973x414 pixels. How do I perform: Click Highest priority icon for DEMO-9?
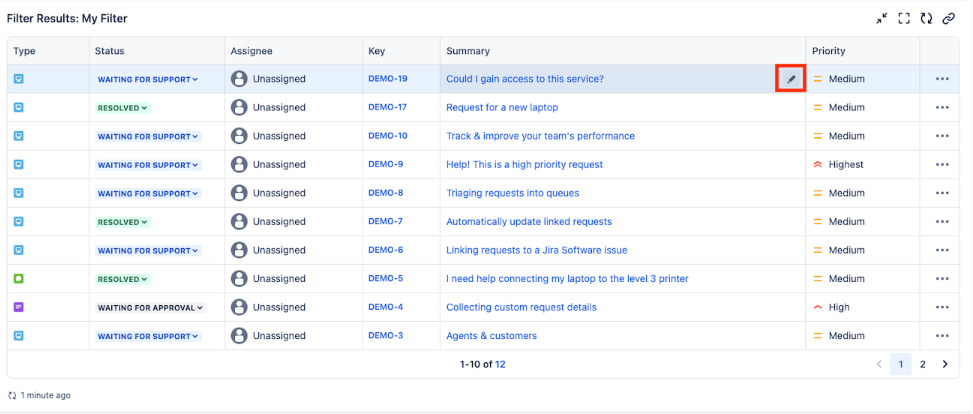(817, 164)
